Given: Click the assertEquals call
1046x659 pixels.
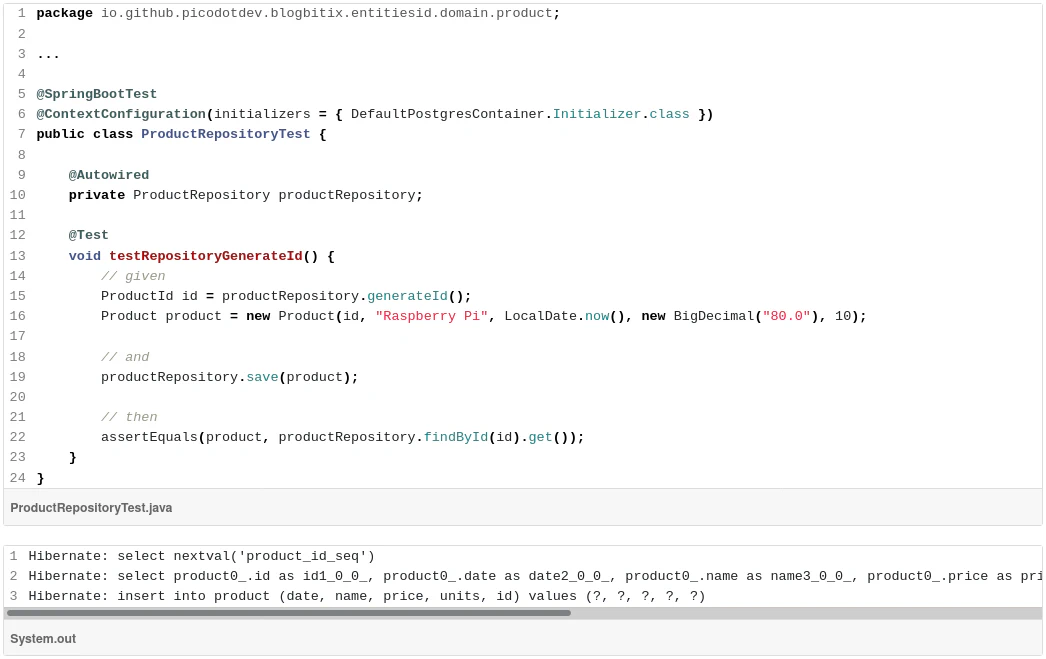Looking at the screenshot, I should [149, 437].
